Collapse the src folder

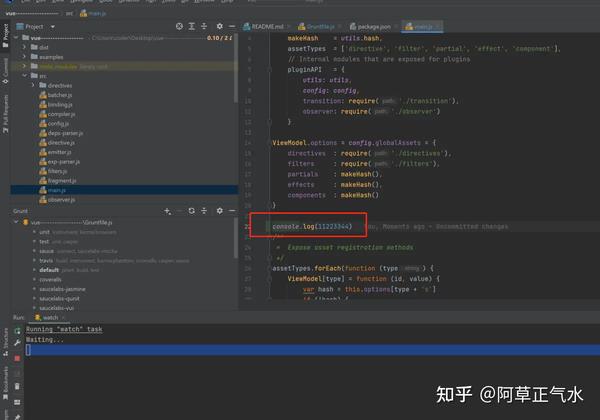tap(24, 76)
